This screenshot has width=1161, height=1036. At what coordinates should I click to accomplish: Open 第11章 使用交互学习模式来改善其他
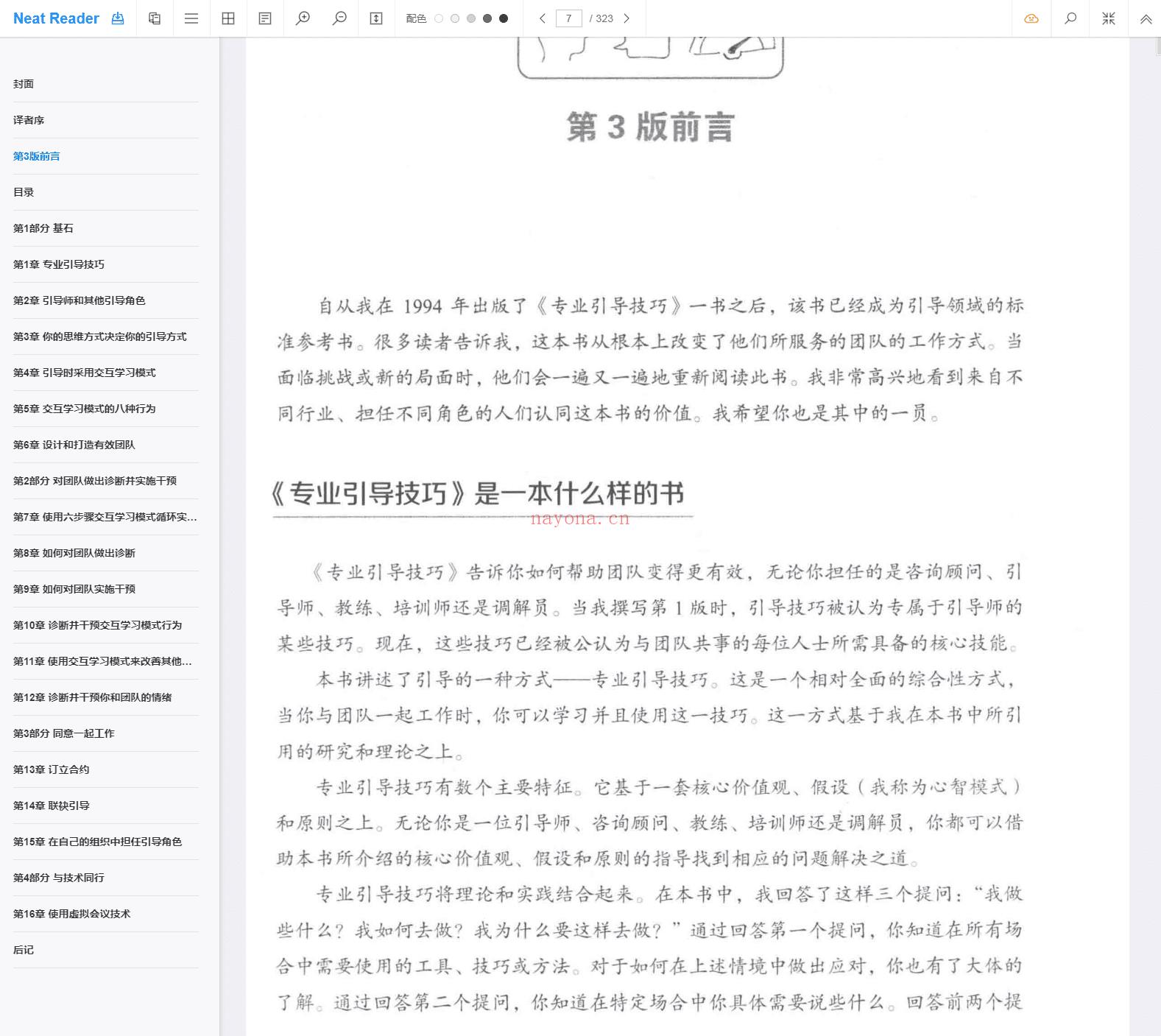point(106,661)
